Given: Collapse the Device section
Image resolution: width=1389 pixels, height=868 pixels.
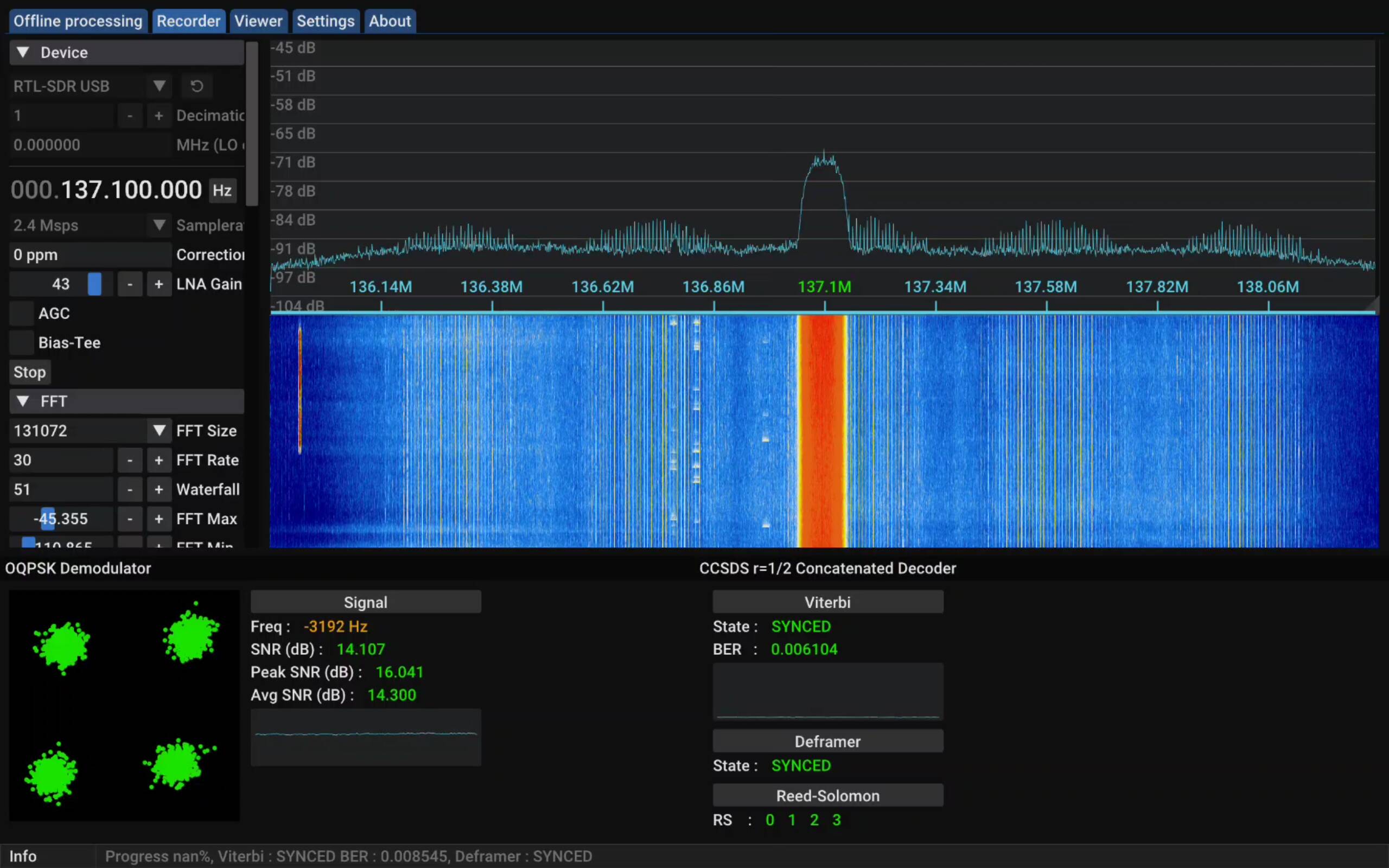Looking at the screenshot, I should (23, 52).
